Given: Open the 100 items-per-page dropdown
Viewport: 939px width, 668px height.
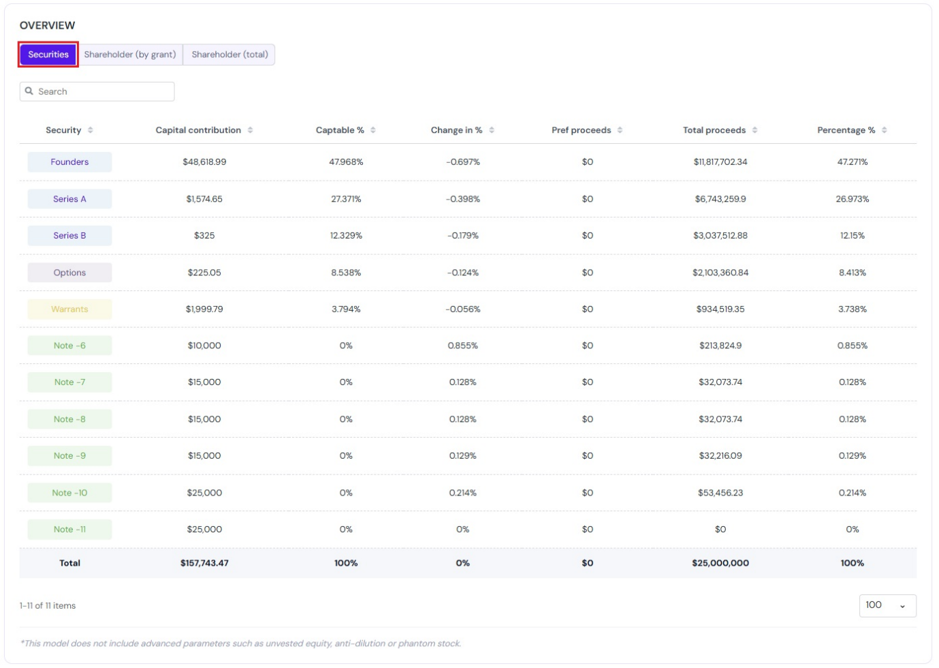Looking at the screenshot, I should coord(887,605).
